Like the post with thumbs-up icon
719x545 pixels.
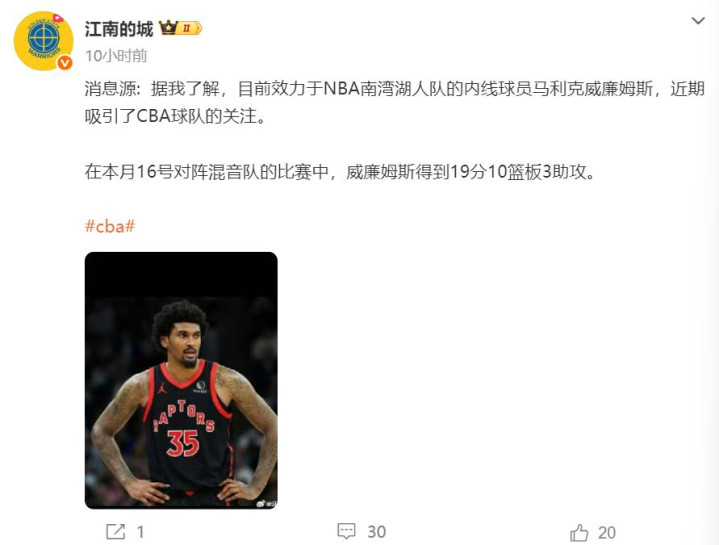[579, 533]
